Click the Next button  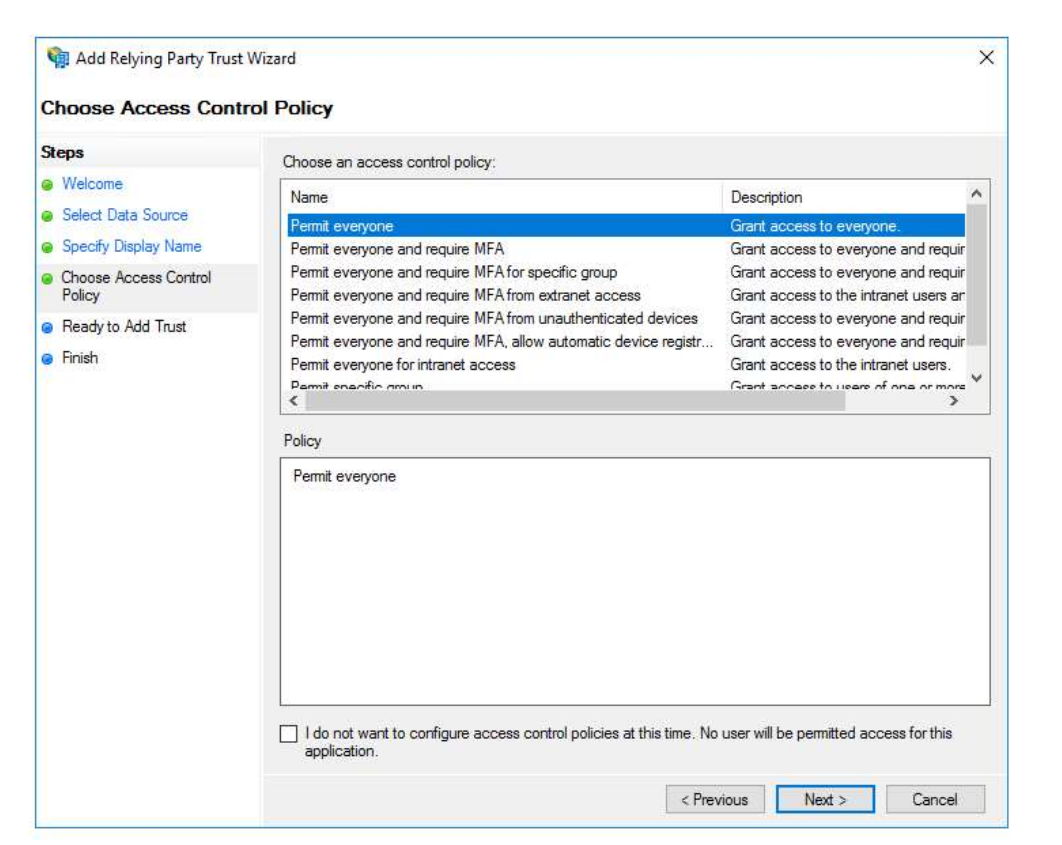(825, 799)
